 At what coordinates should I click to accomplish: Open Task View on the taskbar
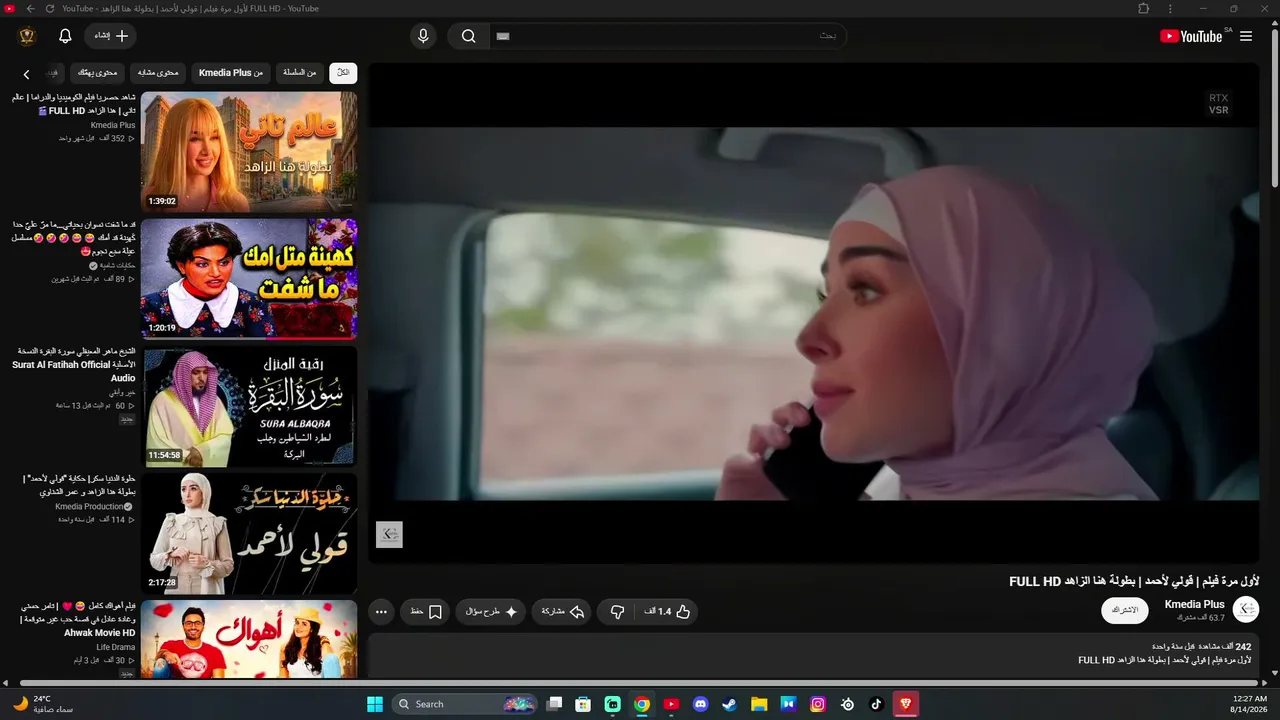[554, 704]
